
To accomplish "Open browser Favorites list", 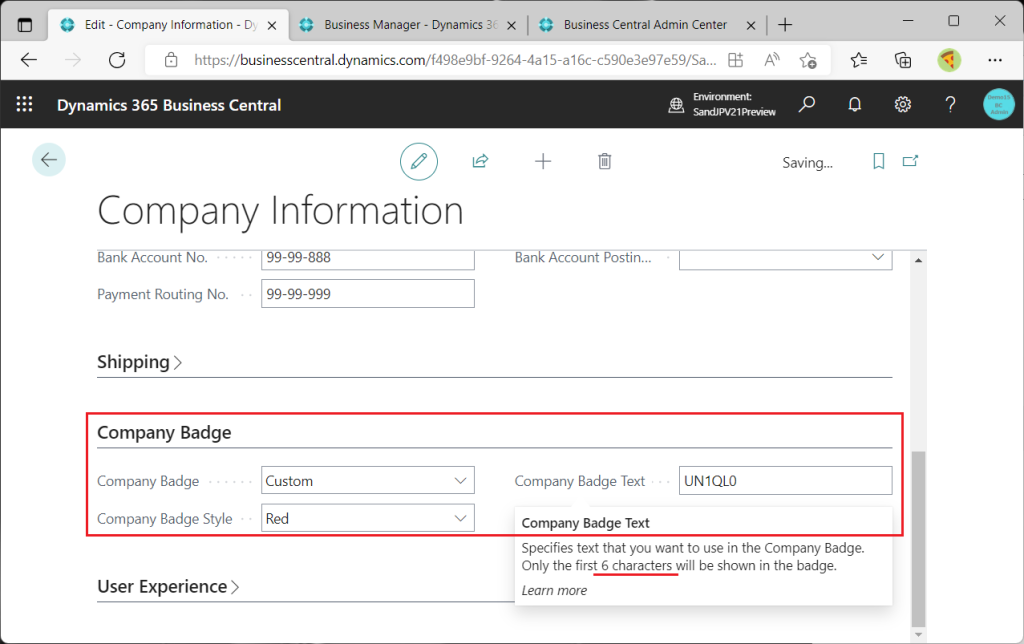I will coord(858,60).
